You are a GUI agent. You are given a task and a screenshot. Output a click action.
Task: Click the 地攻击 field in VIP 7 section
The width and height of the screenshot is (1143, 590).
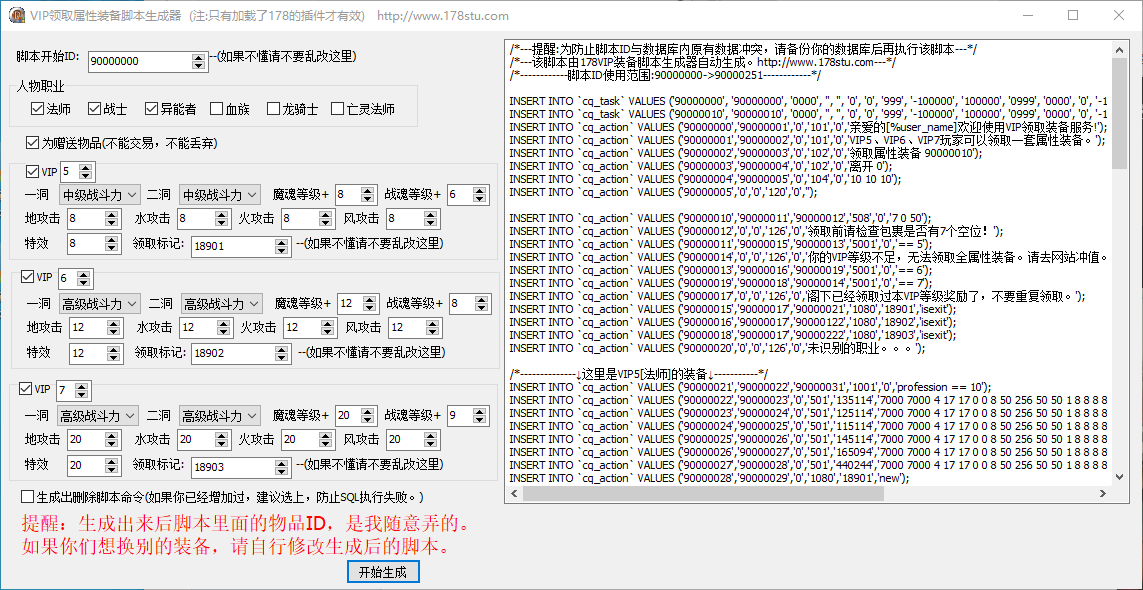[x=86, y=440]
